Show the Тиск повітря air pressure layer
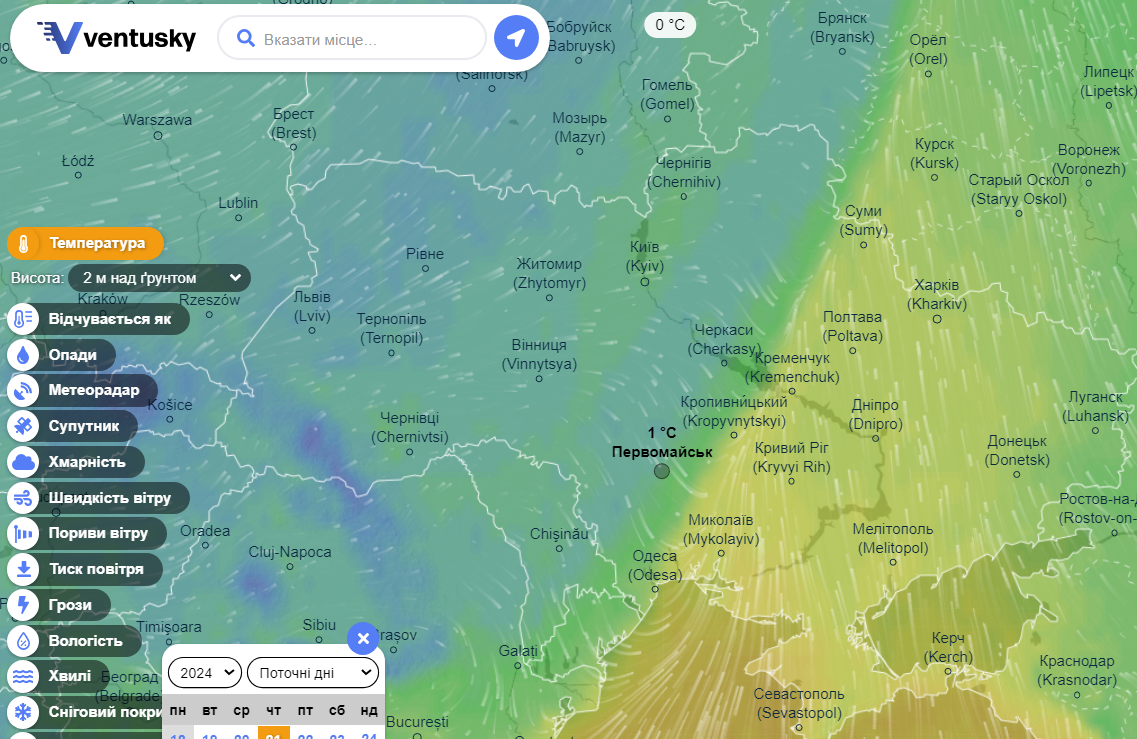Screen dimensions: 1137x739 pyautogui.click(x=85, y=569)
